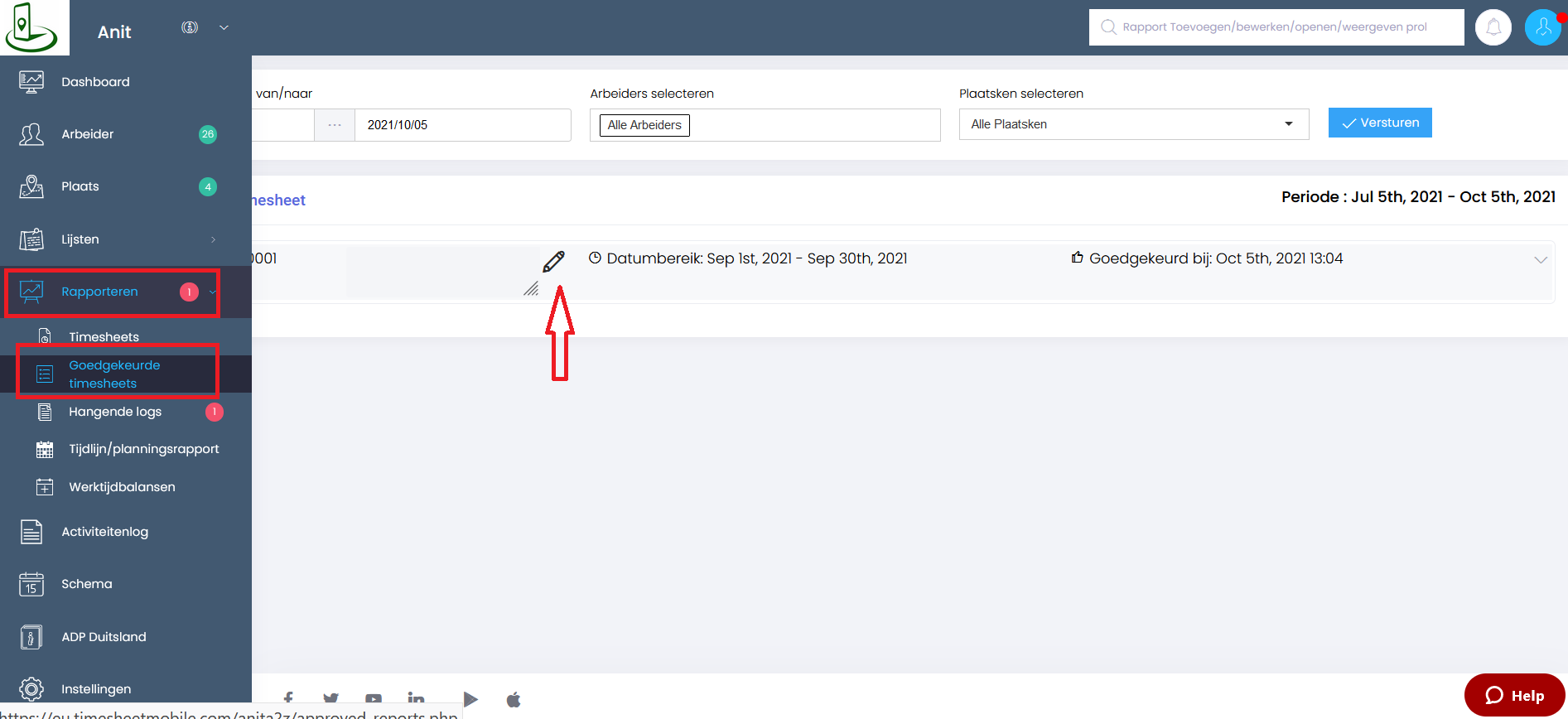Open the dropdown arrow beside Anit
This screenshot has height=719, width=1568.
[x=224, y=27]
